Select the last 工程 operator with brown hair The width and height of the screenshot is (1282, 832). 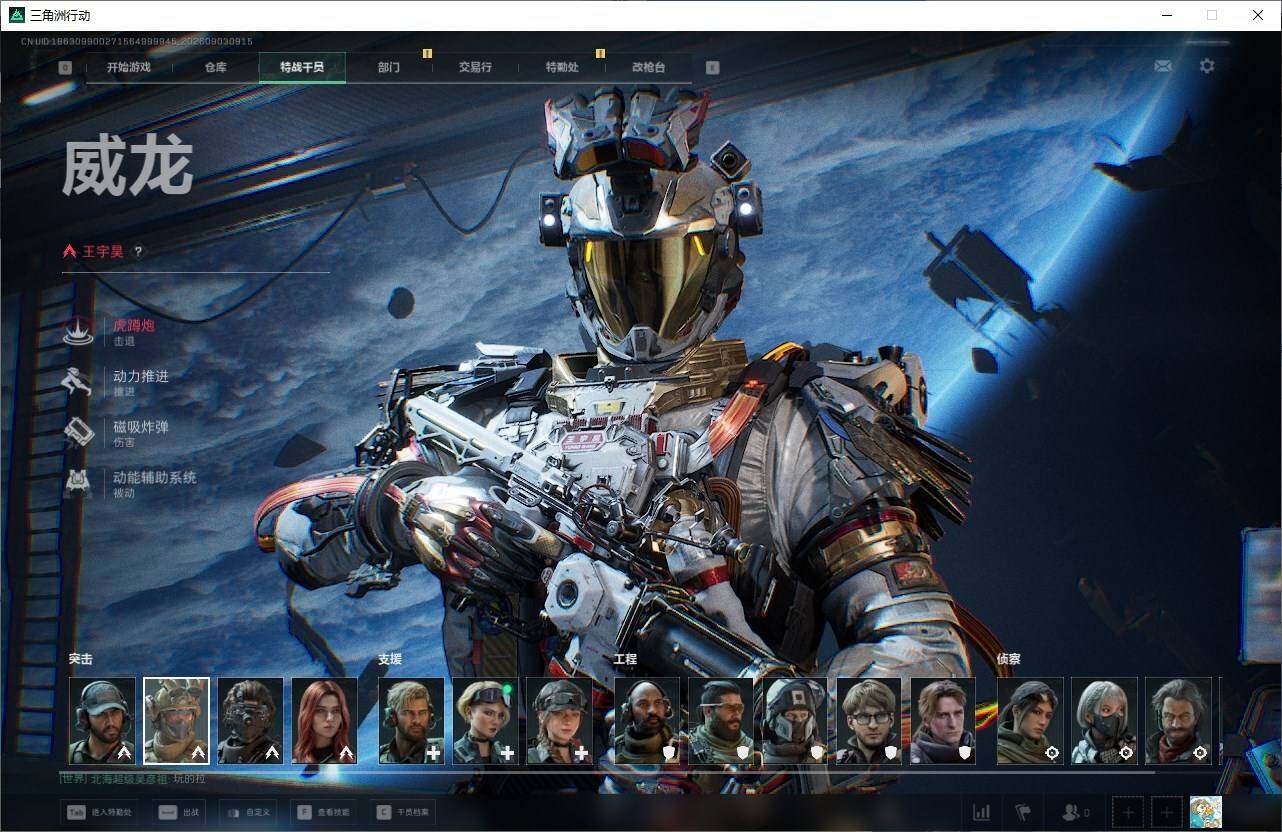pos(942,721)
